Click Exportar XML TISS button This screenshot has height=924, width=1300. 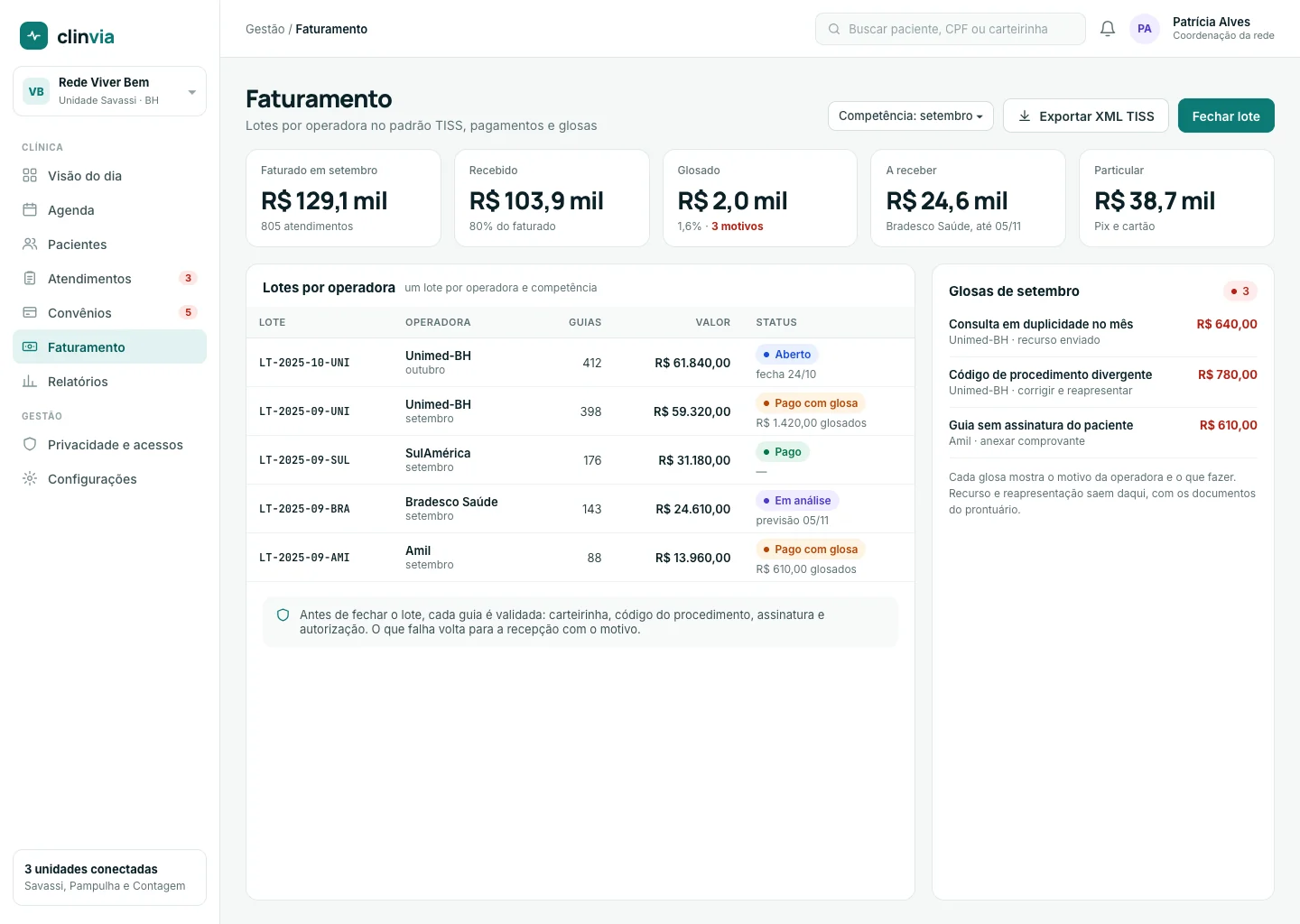coord(1086,115)
